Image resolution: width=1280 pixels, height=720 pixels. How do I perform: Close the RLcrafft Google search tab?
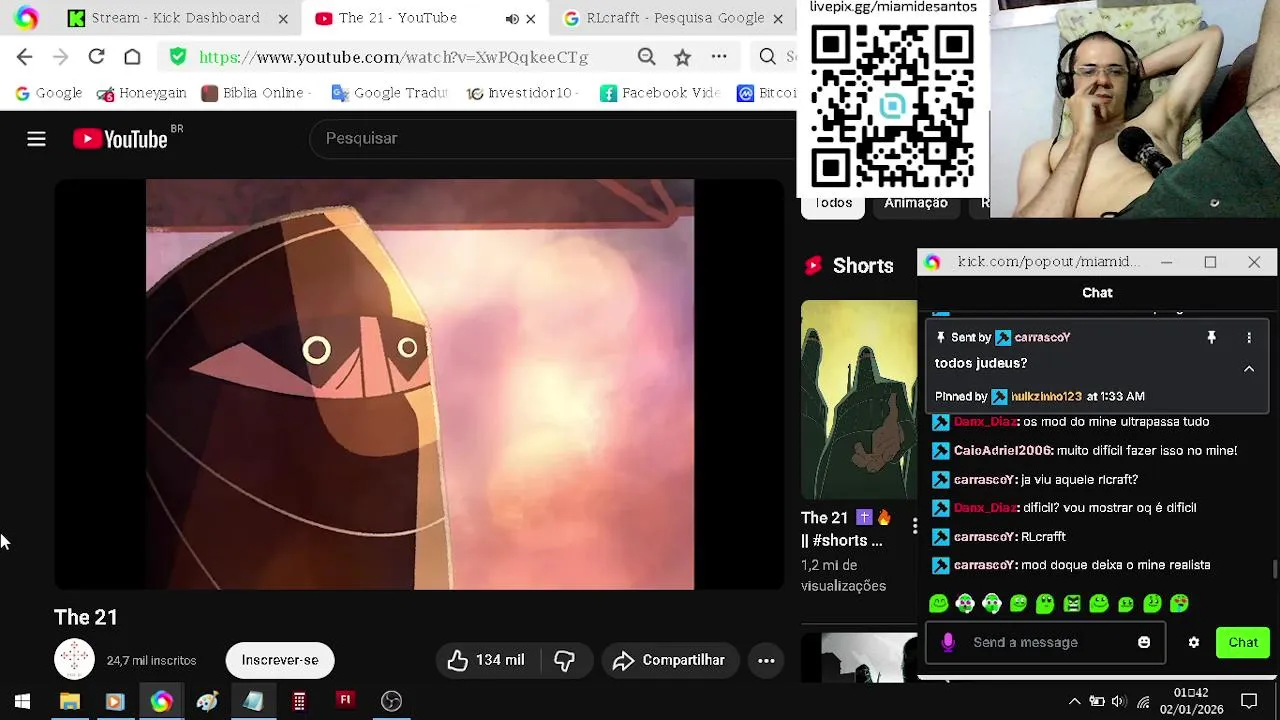point(778,18)
